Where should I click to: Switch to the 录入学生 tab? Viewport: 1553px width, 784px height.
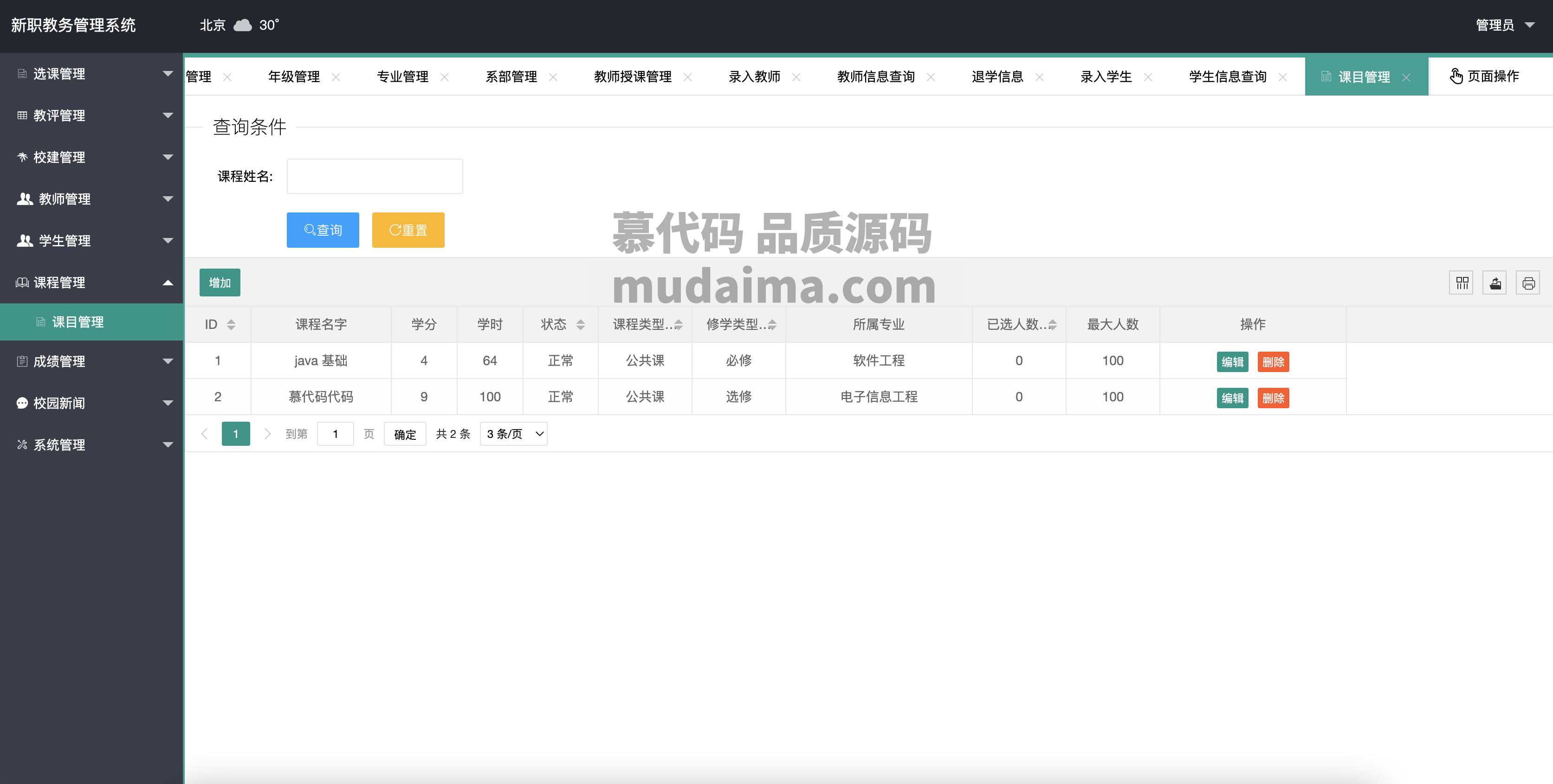(x=1107, y=77)
